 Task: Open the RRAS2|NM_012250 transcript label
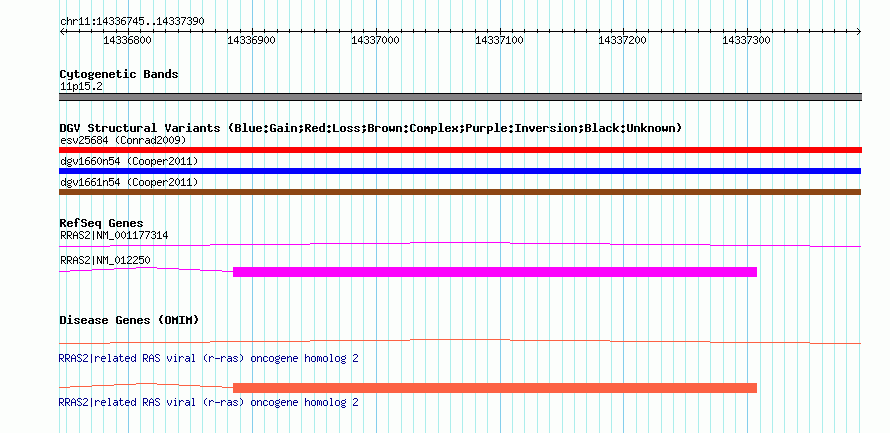click(x=104, y=260)
